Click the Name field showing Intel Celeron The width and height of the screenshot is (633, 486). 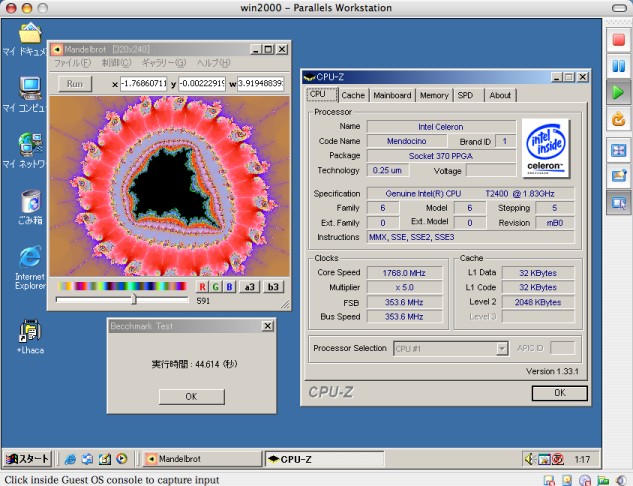click(441, 127)
